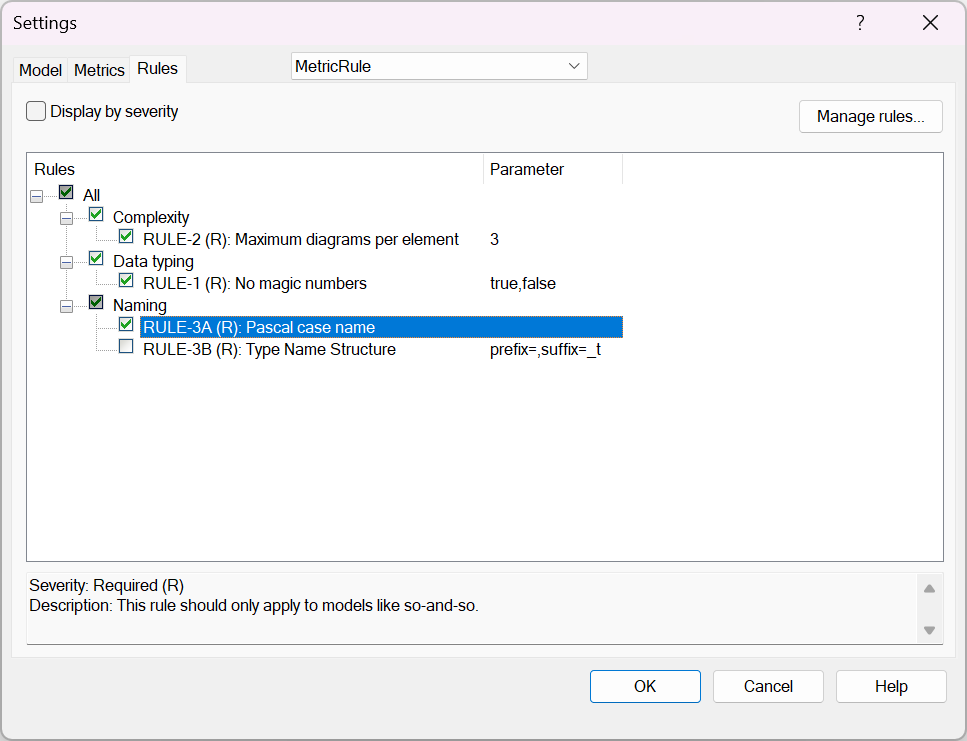Switch to the Model tab
The height and width of the screenshot is (741, 967).
[x=41, y=70]
